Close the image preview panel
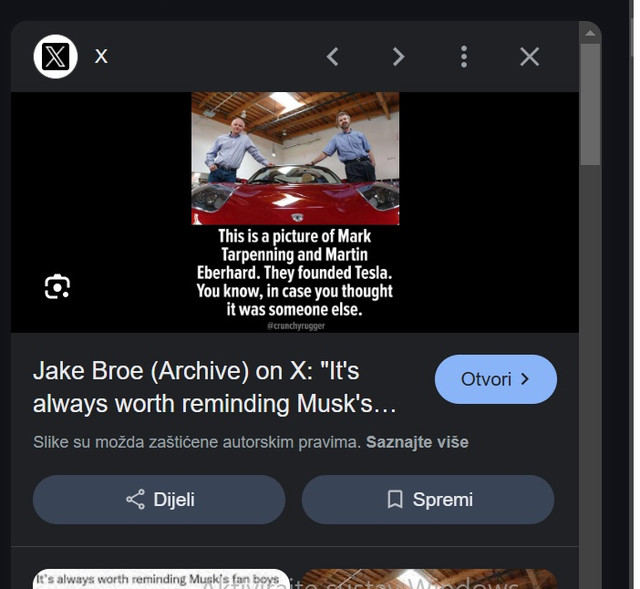 [529, 56]
